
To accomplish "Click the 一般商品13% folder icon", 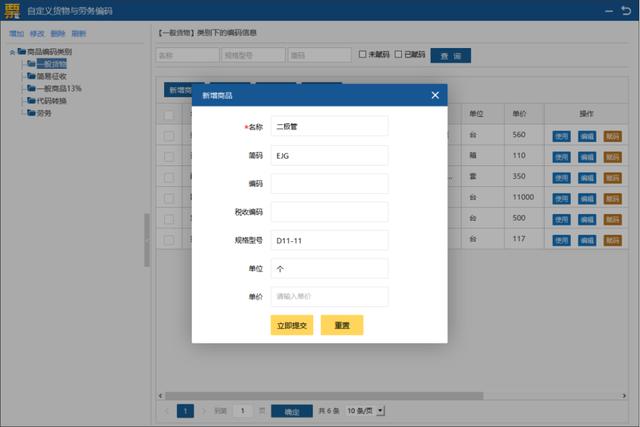I will click(x=32, y=88).
